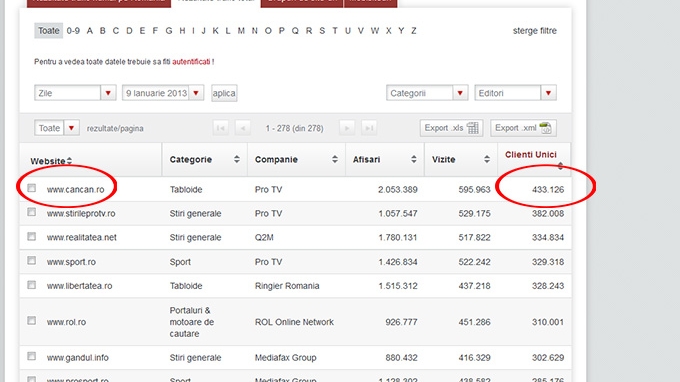The image size is (680, 382).
Task: Click sterge filtre link
Action: pos(535,31)
